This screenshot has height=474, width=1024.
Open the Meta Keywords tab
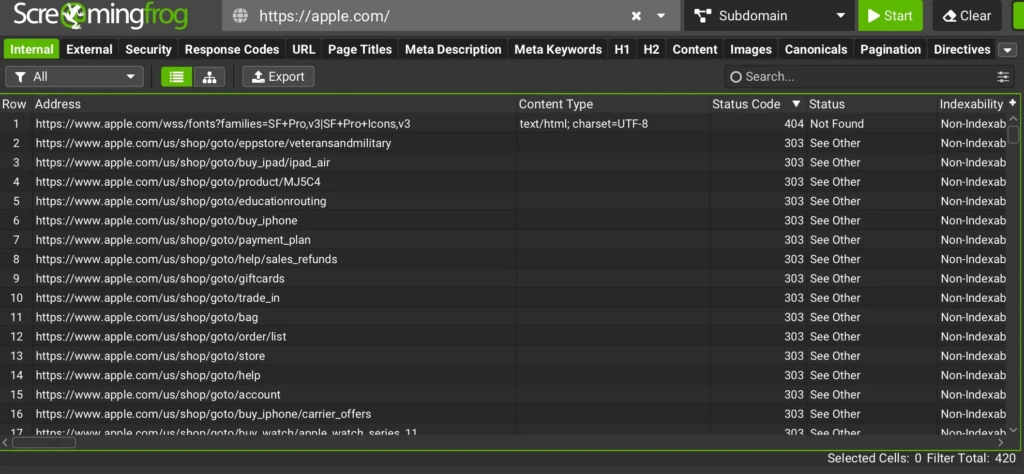(558, 49)
